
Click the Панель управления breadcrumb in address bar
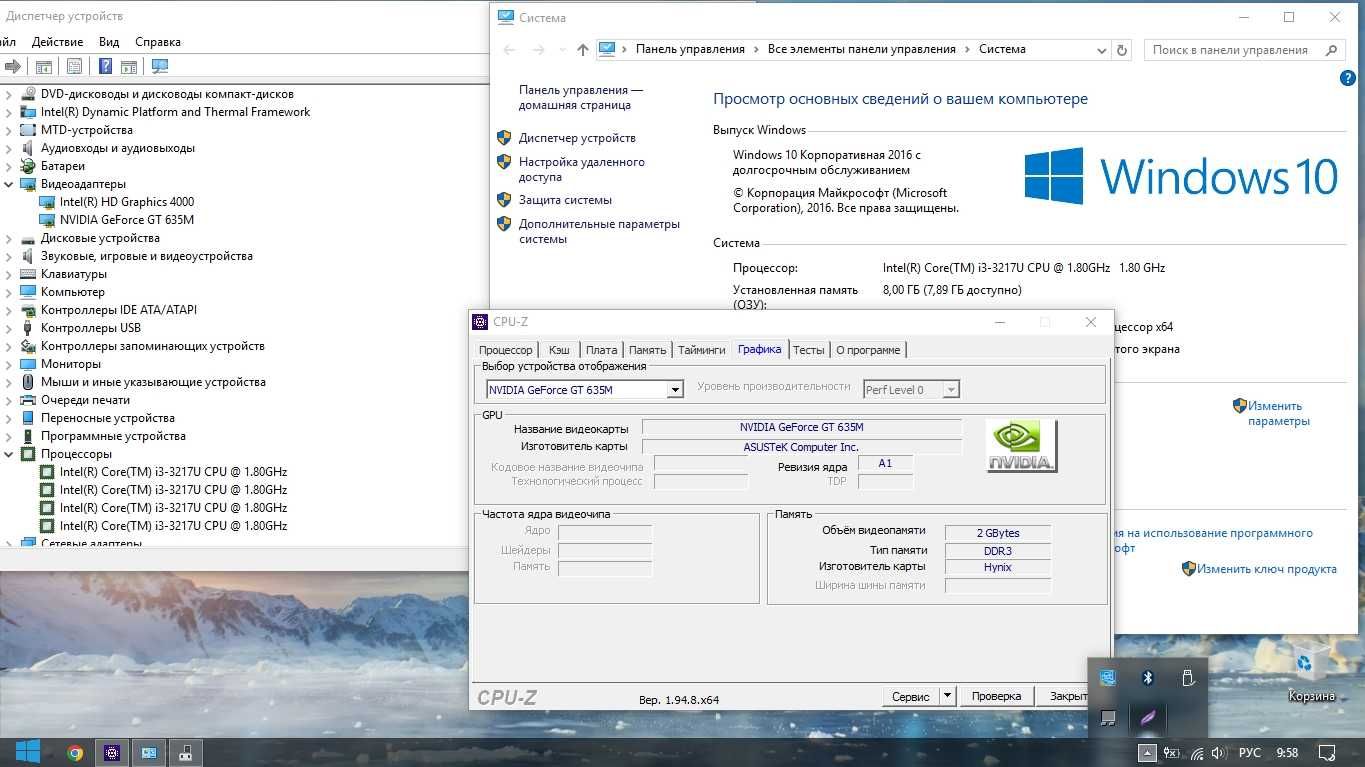(x=690, y=49)
